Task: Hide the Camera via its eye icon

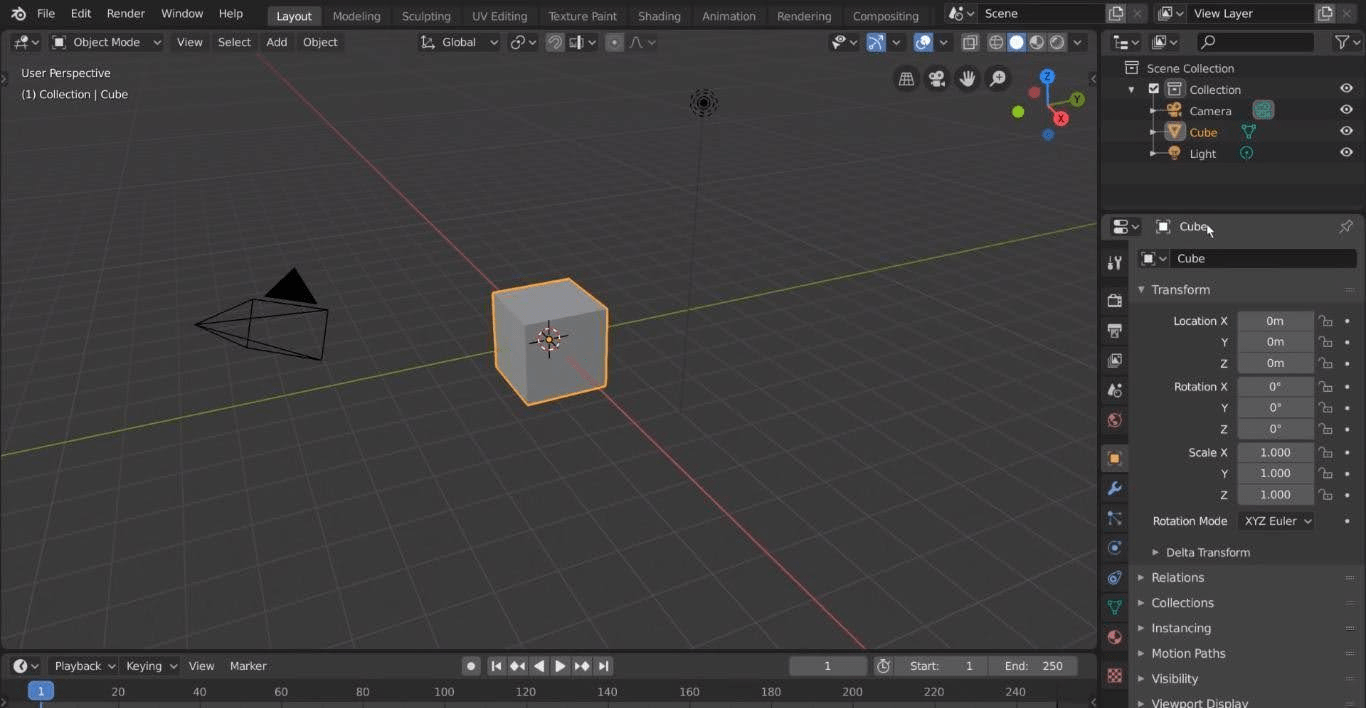Action: pos(1346,110)
